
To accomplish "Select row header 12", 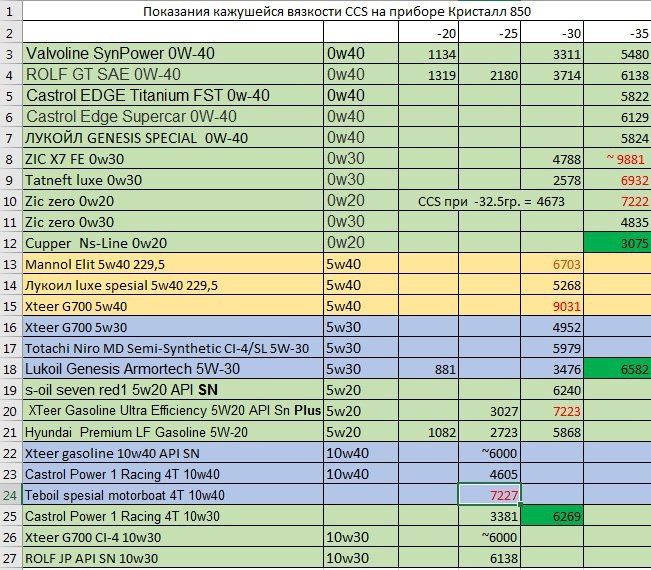I will (x=11, y=242).
